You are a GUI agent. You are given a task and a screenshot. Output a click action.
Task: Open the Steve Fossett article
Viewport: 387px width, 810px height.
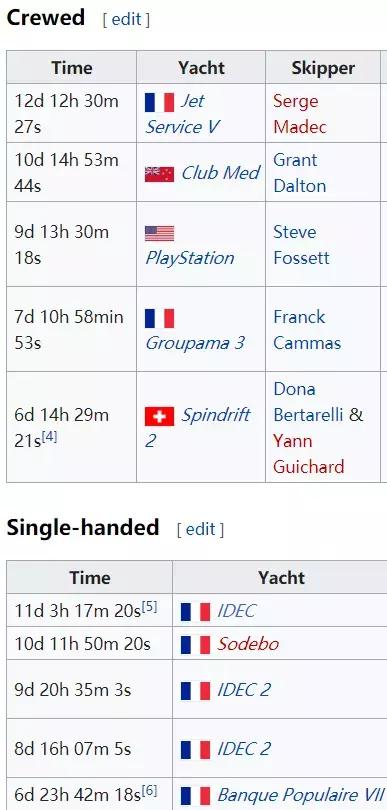301,244
